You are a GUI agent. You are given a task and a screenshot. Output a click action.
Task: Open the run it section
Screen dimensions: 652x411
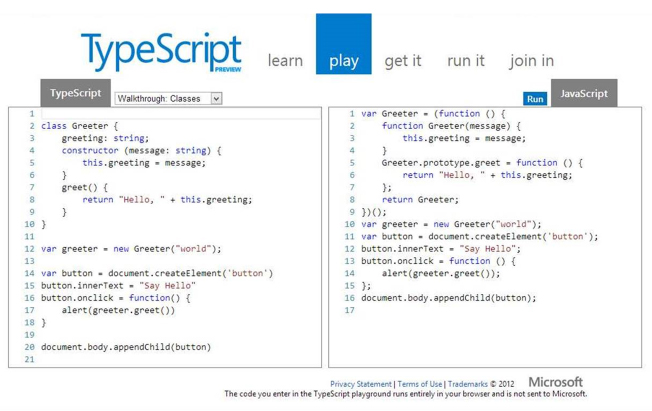(465, 61)
